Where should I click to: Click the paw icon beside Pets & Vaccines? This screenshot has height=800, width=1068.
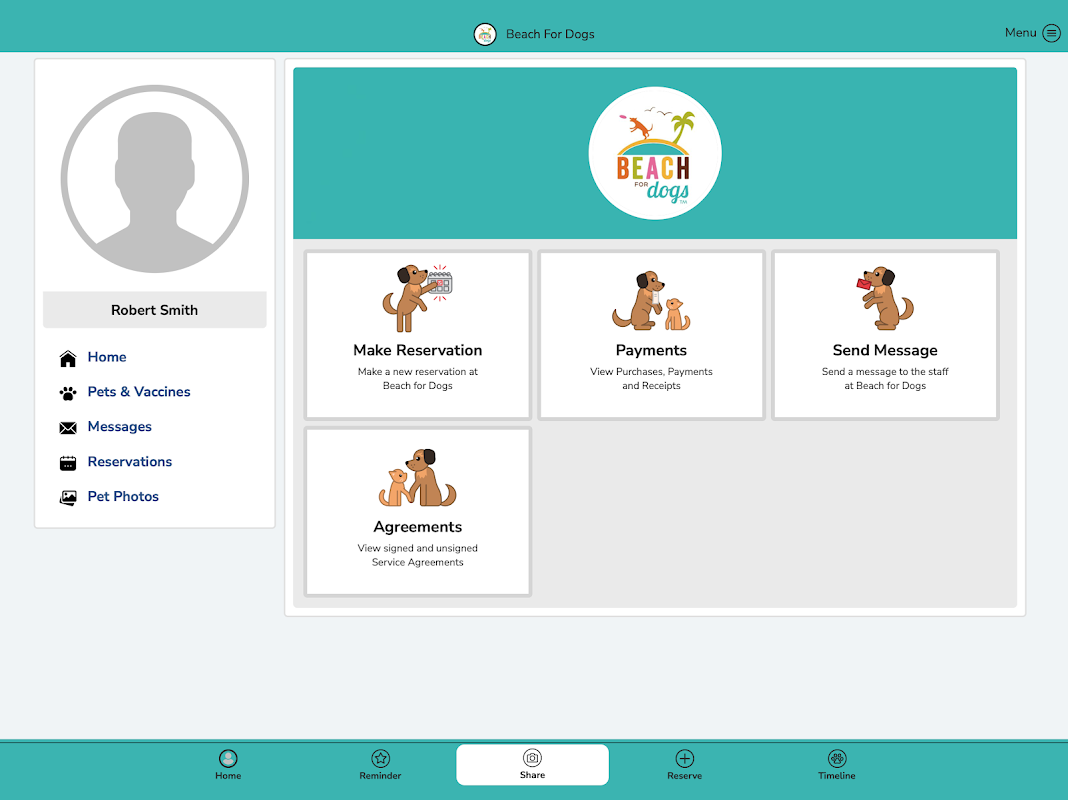tap(68, 393)
